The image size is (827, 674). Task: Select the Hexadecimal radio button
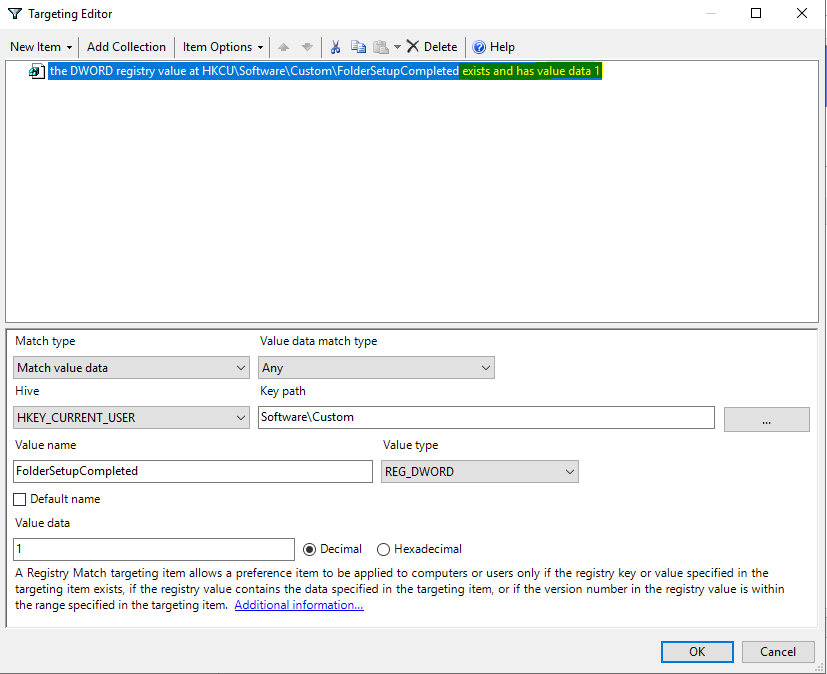tap(383, 549)
